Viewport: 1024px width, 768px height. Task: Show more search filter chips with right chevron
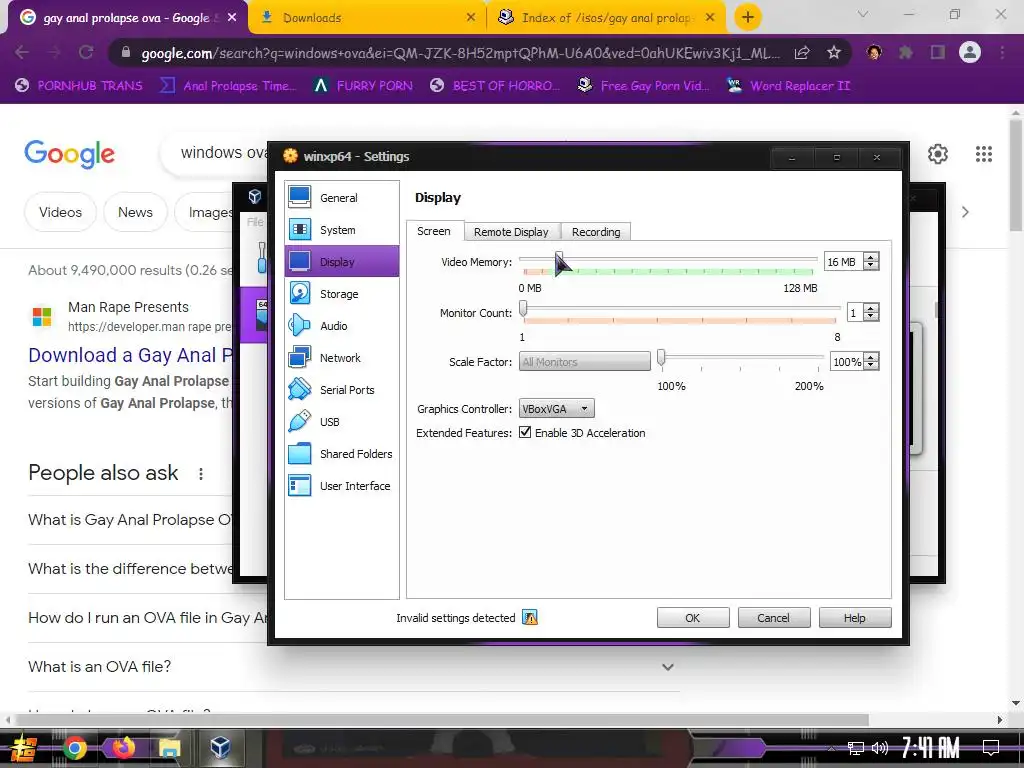[x=965, y=212]
